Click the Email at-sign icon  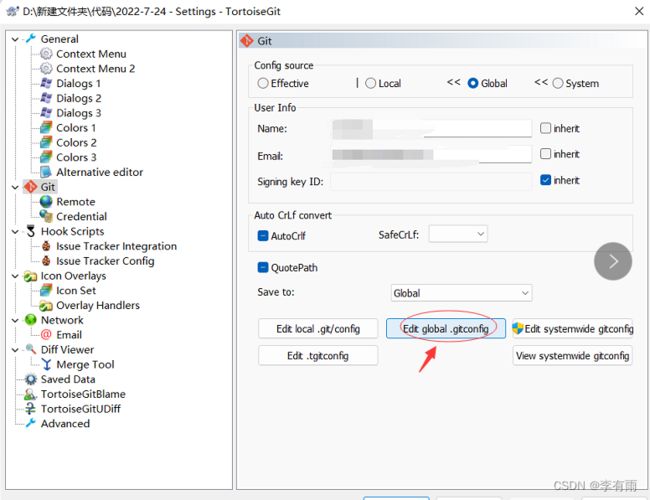pyautogui.click(x=46, y=335)
